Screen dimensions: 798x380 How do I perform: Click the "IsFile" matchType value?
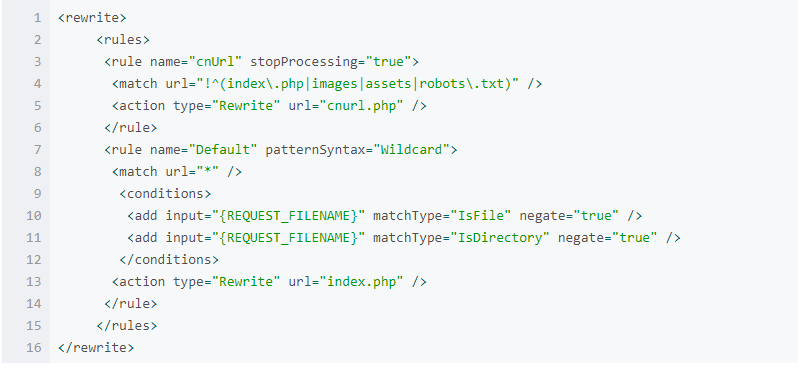pyautogui.click(x=481, y=216)
